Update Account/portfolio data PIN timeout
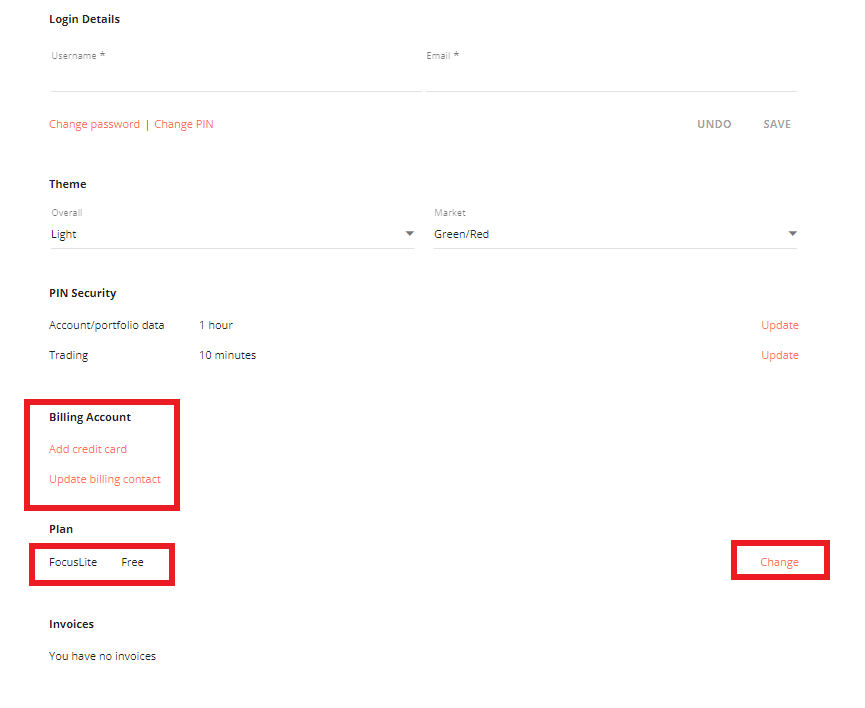 (x=779, y=325)
